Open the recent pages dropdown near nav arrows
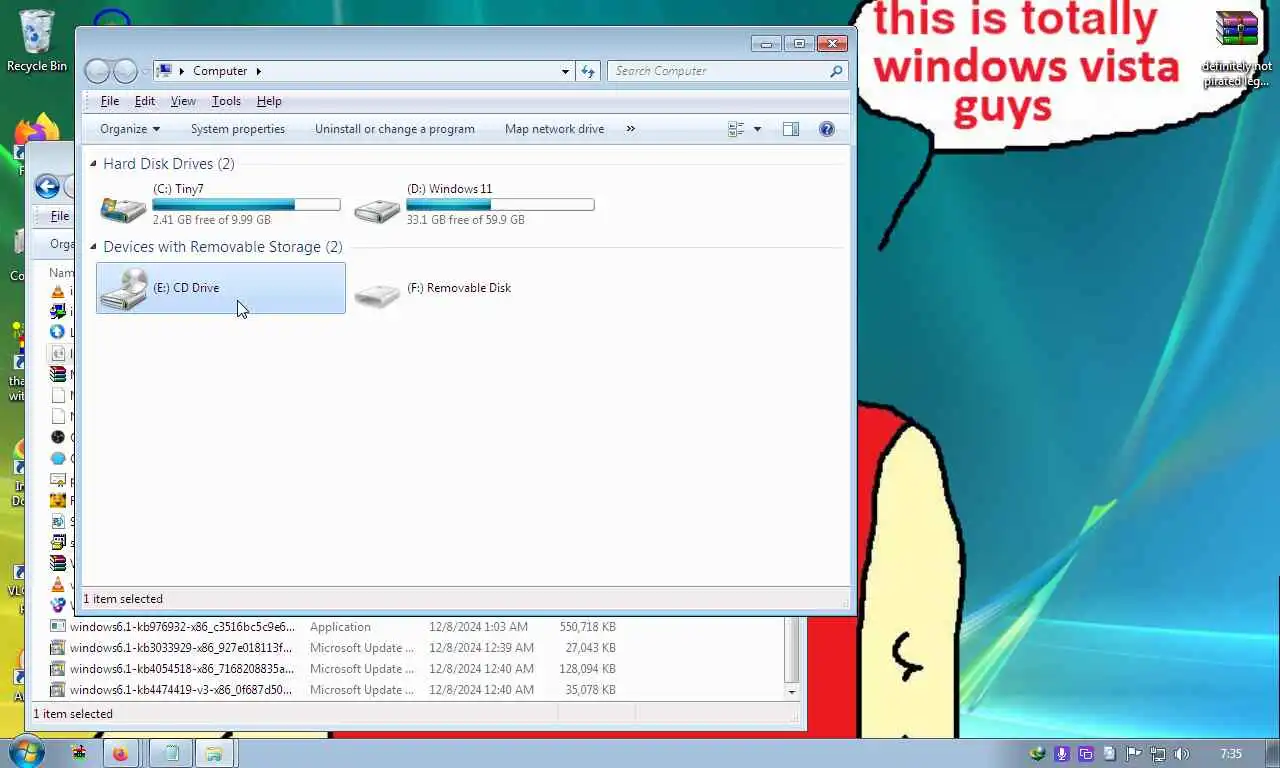This screenshot has width=1280, height=768. pos(145,71)
